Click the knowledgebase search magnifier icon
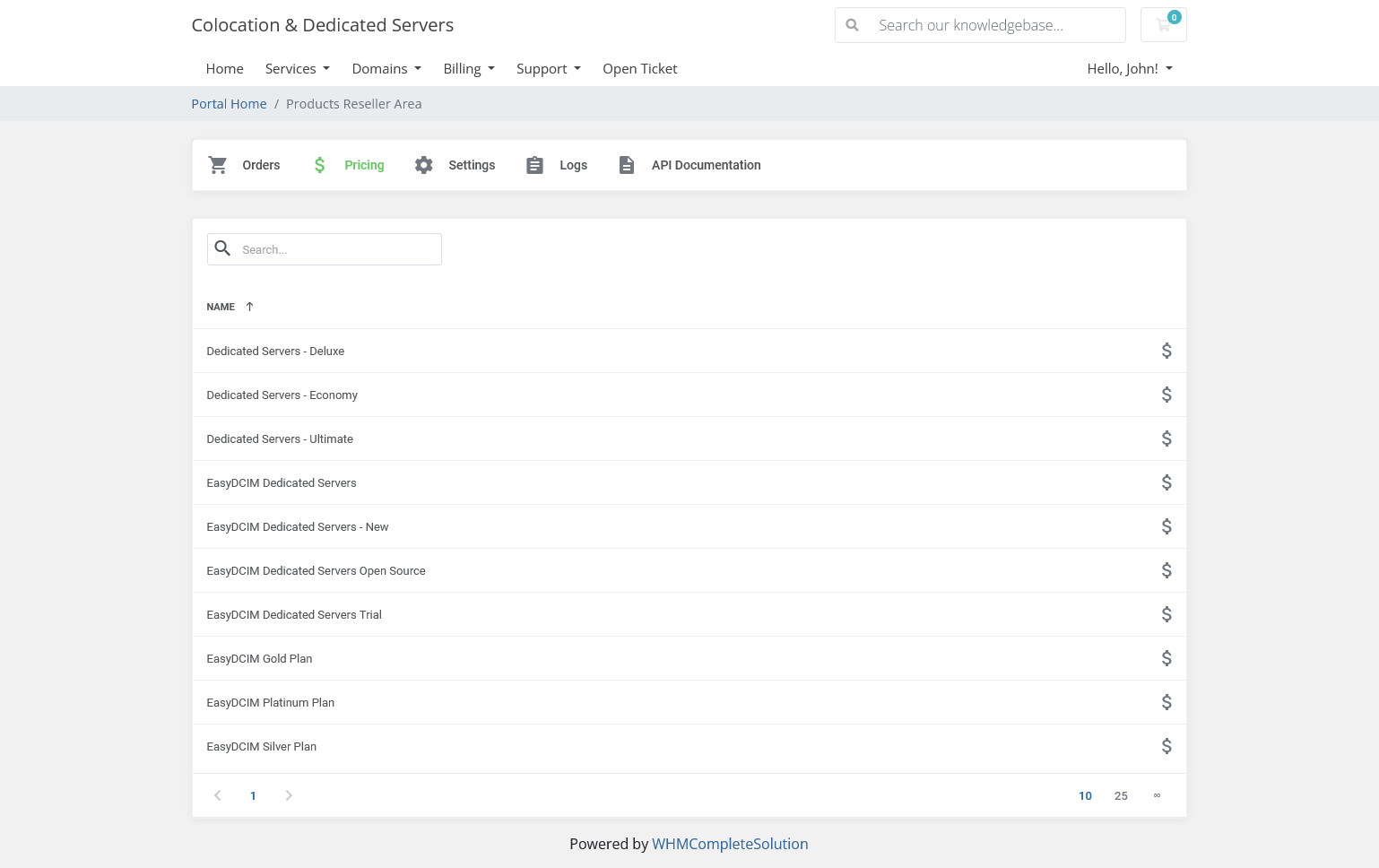This screenshot has width=1379, height=868. pyautogui.click(x=853, y=25)
